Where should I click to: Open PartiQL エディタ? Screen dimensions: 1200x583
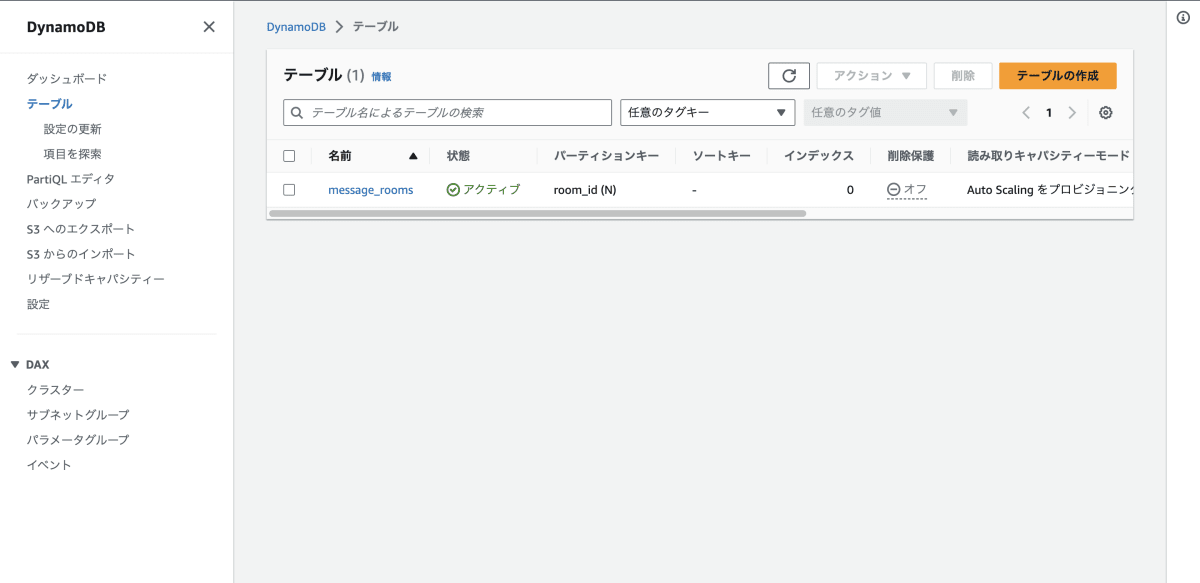[71, 179]
